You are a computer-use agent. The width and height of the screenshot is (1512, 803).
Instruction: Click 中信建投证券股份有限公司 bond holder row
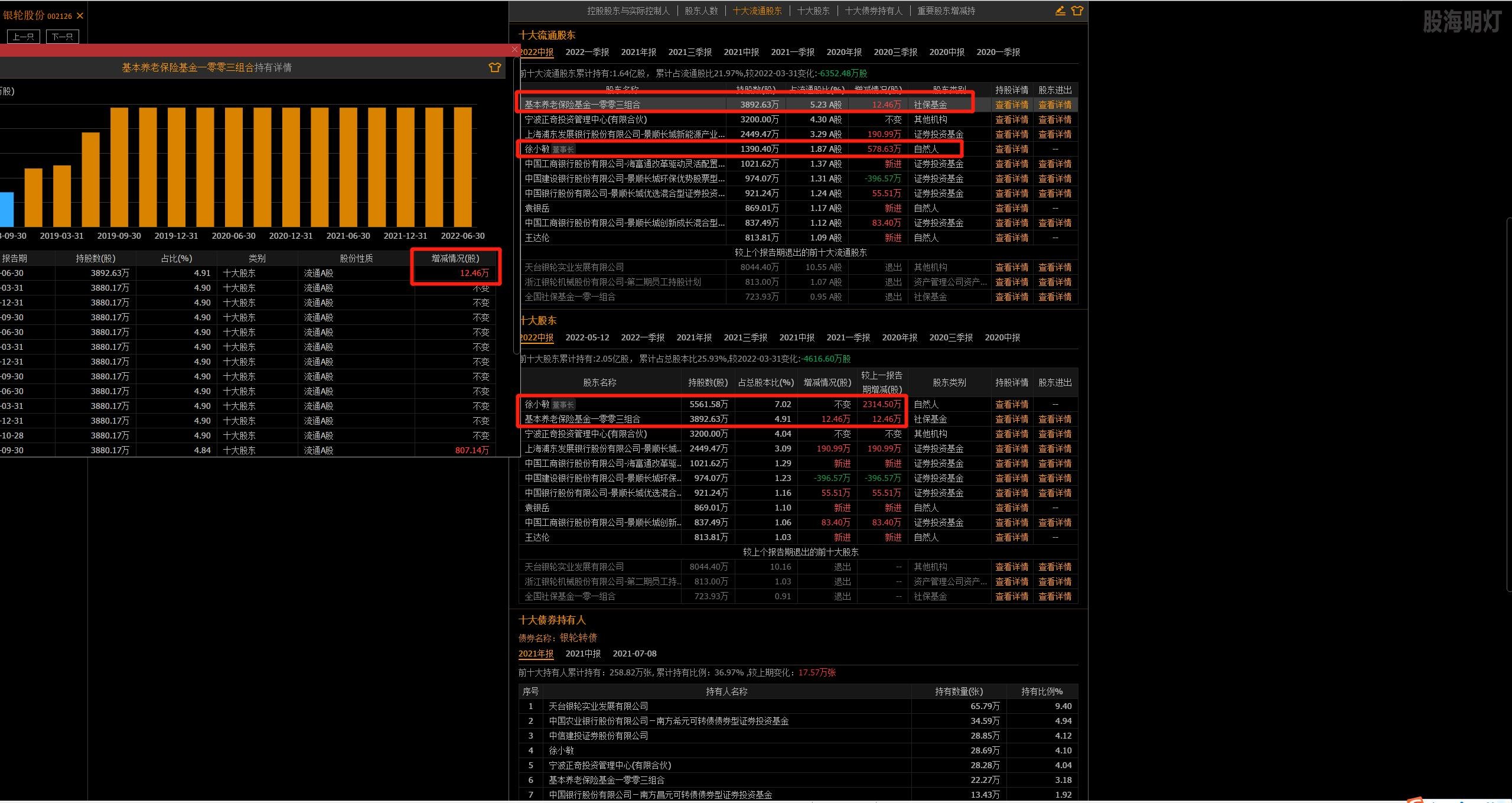click(x=799, y=736)
